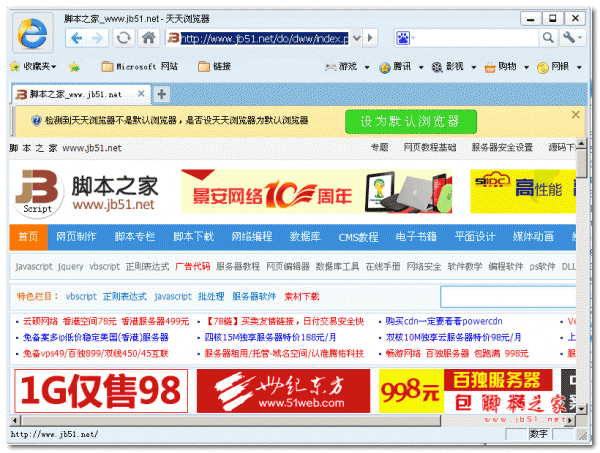Click the refresh page icon
This screenshot has width=600, height=453.
[123, 38]
